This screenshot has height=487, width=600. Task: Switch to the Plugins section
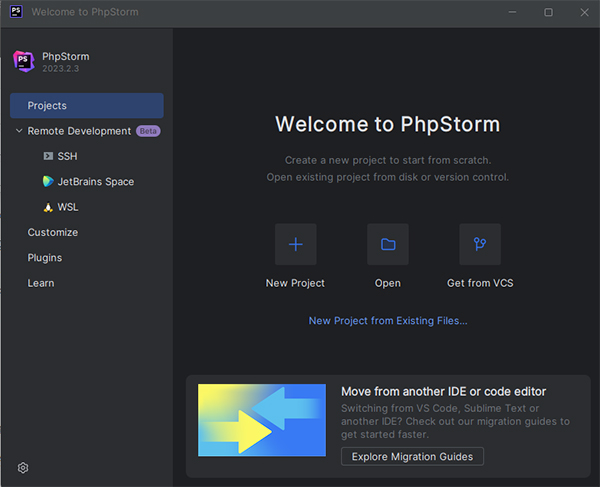[44, 258]
